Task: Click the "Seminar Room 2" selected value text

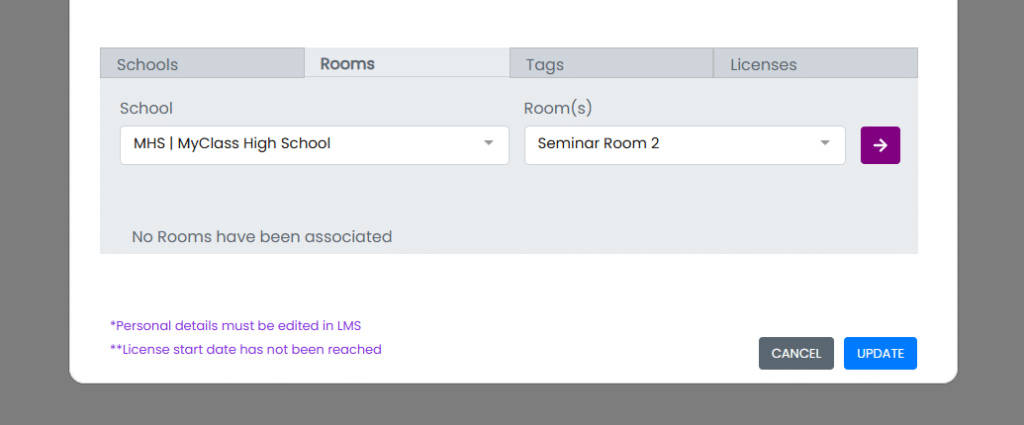Action: point(598,144)
